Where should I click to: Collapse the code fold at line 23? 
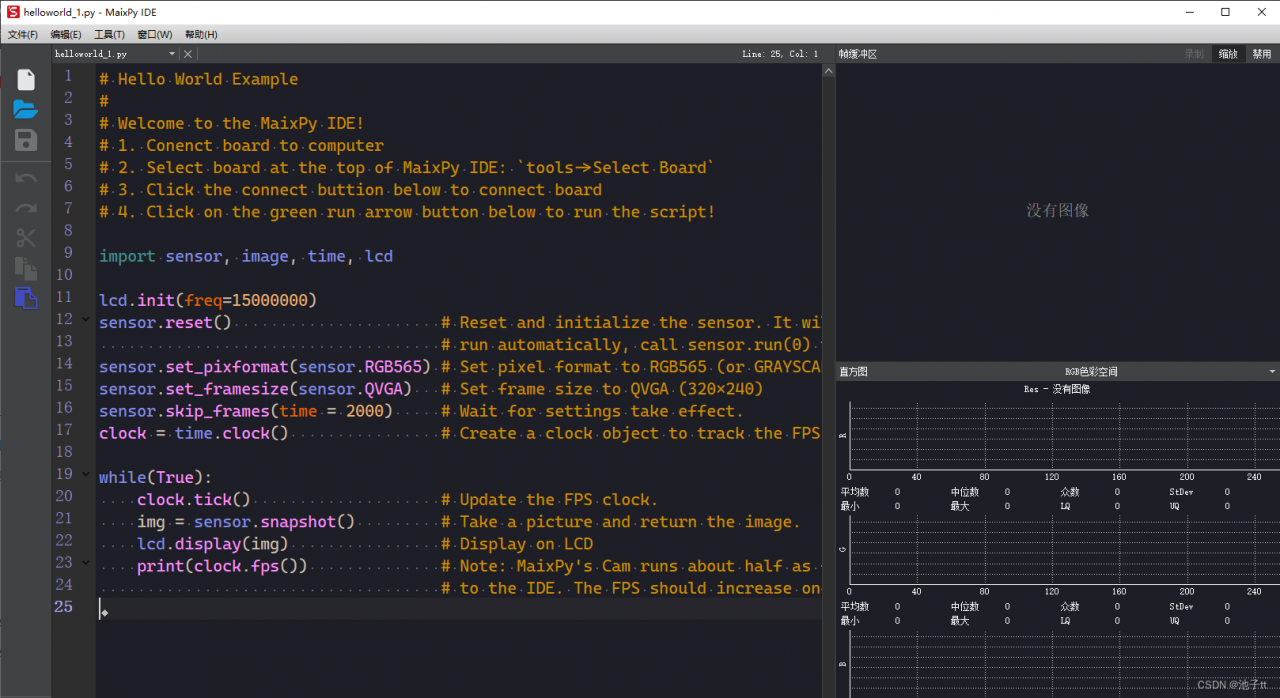click(86, 565)
